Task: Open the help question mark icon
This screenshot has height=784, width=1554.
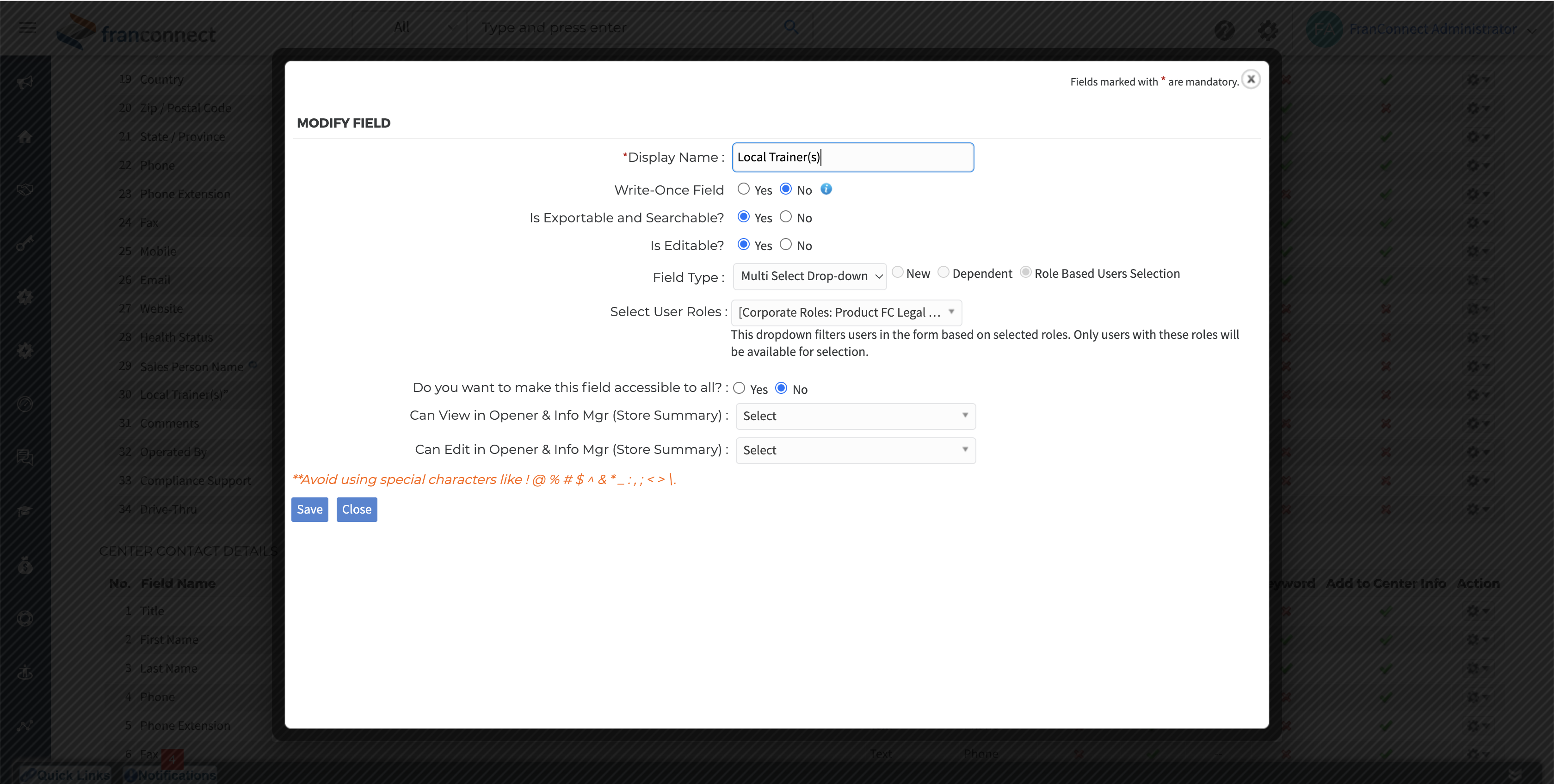Action: click(x=1225, y=30)
